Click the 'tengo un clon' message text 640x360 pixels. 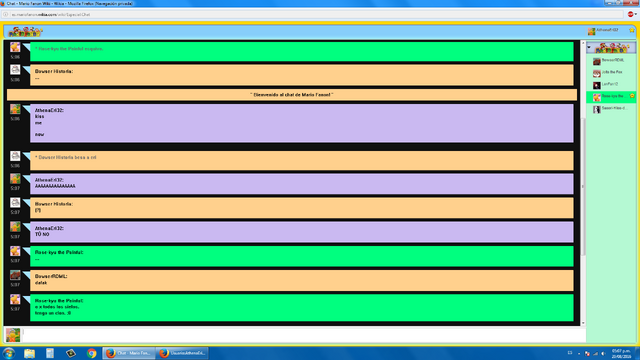tap(53, 313)
